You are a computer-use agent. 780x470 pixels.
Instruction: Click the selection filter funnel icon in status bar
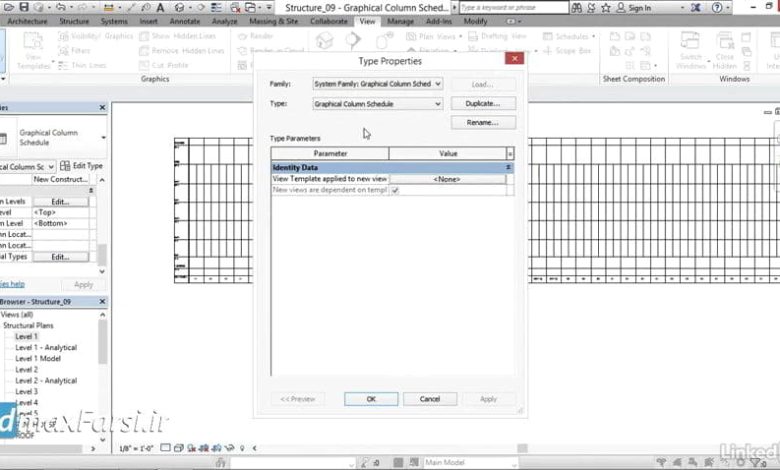(756, 463)
